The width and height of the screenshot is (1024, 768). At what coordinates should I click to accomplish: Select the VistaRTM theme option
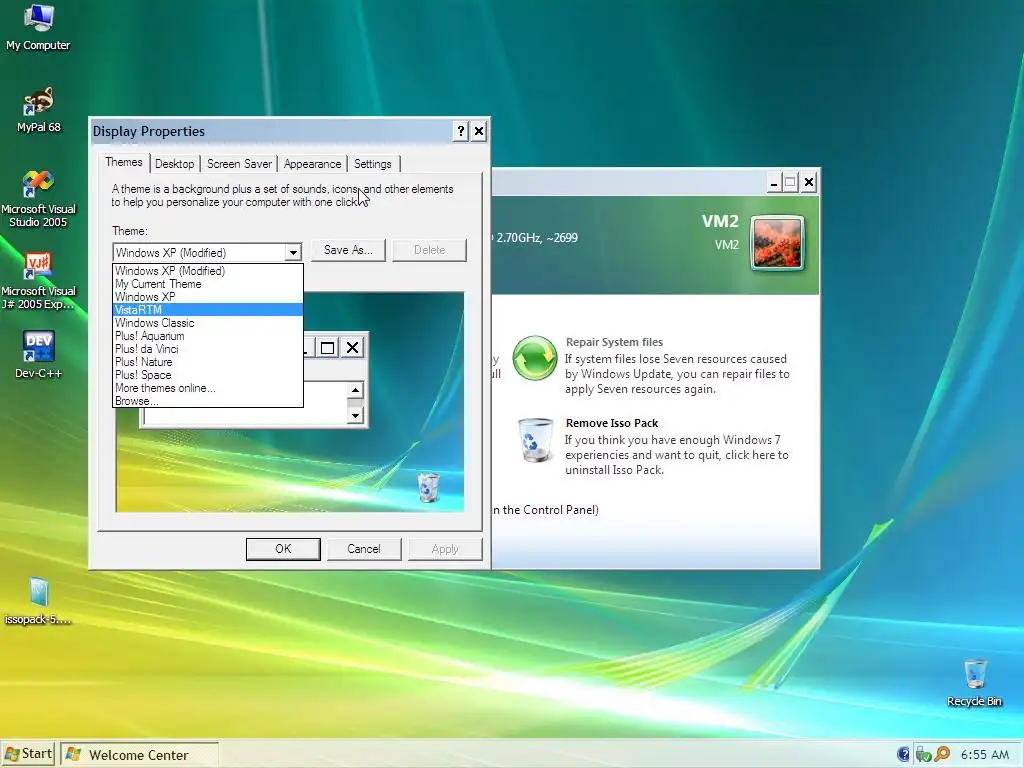tap(208, 310)
